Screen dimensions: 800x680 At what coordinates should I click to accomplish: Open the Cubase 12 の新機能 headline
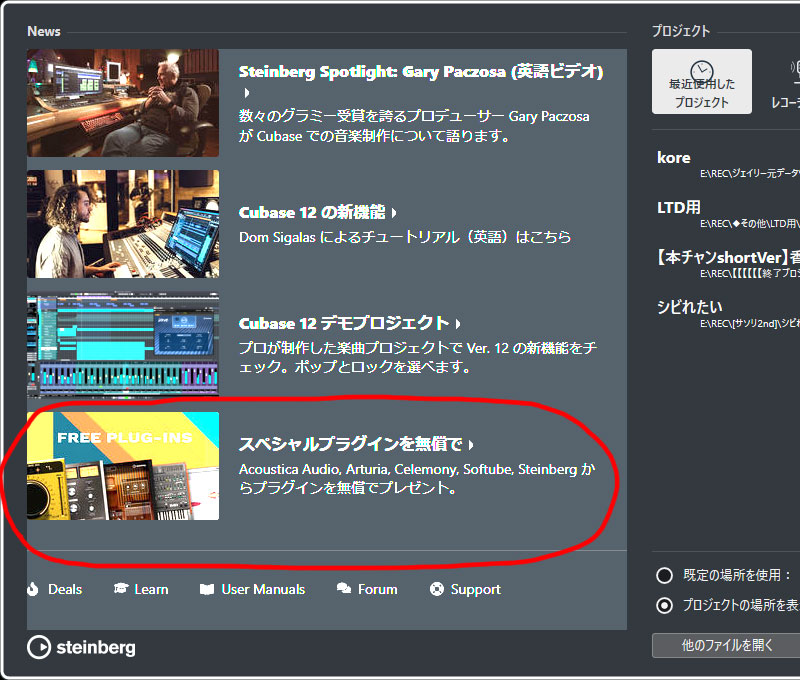click(312, 212)
